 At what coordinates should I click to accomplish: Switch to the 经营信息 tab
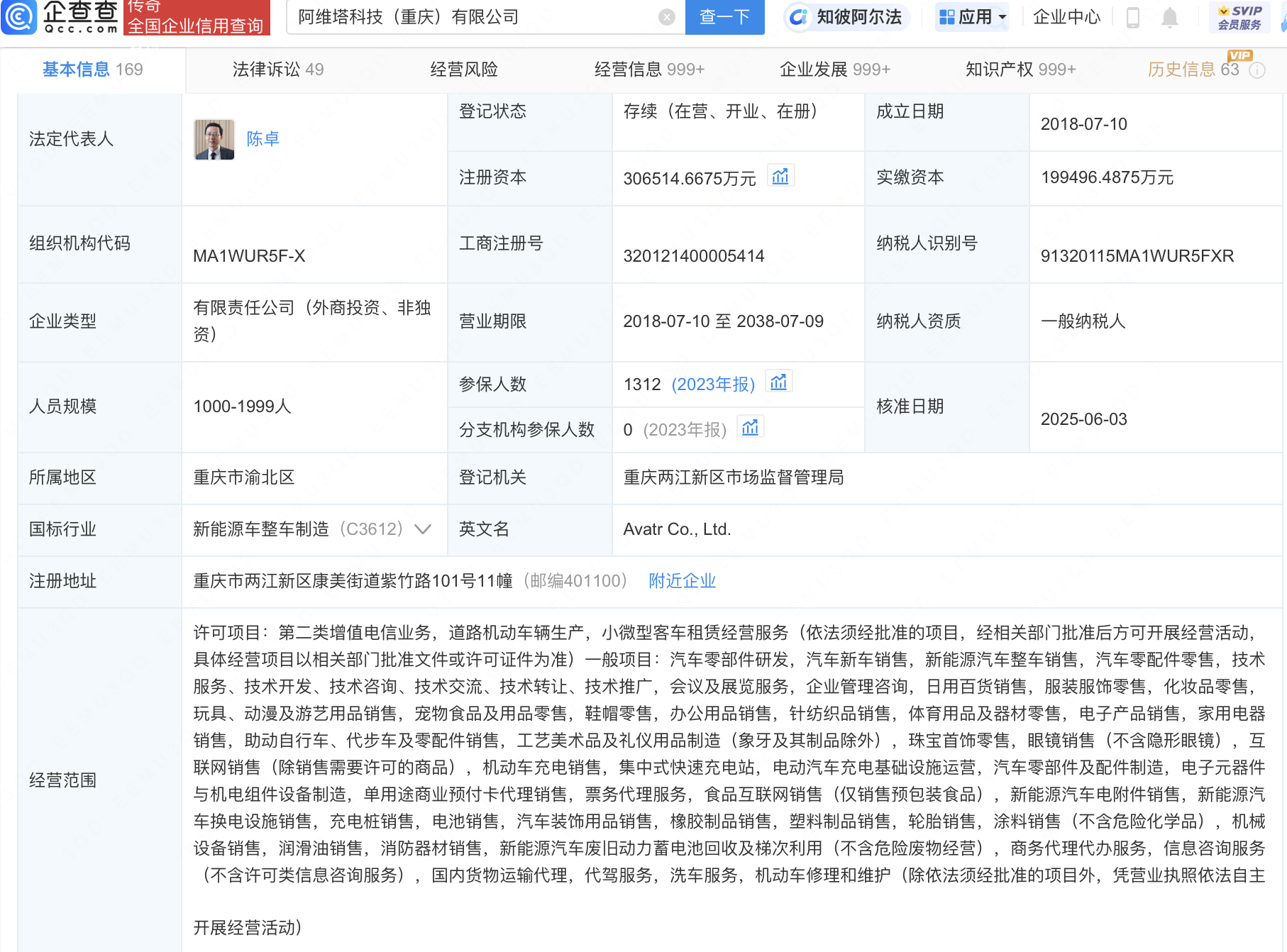[648, 70]
